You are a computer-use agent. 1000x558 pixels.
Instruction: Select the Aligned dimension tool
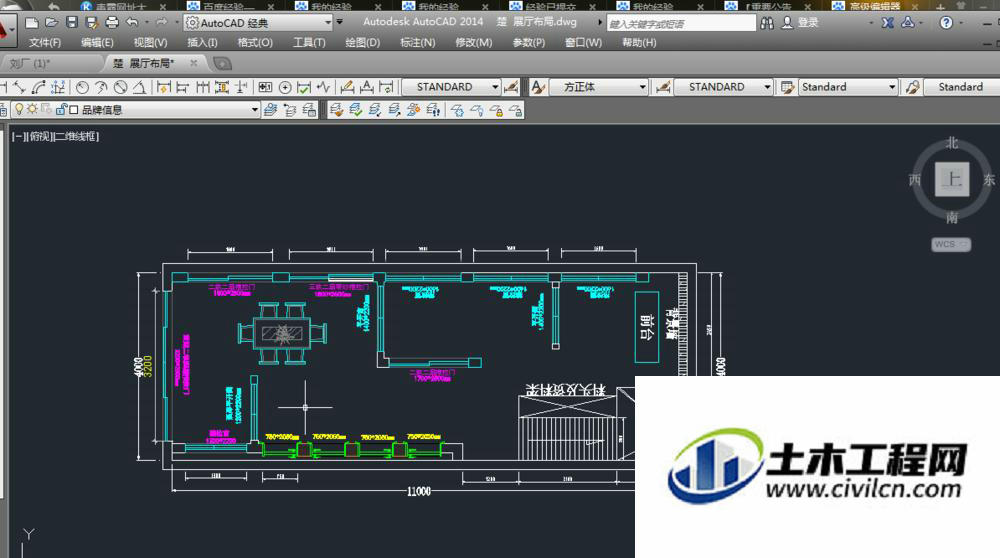[x=19, y=87]
